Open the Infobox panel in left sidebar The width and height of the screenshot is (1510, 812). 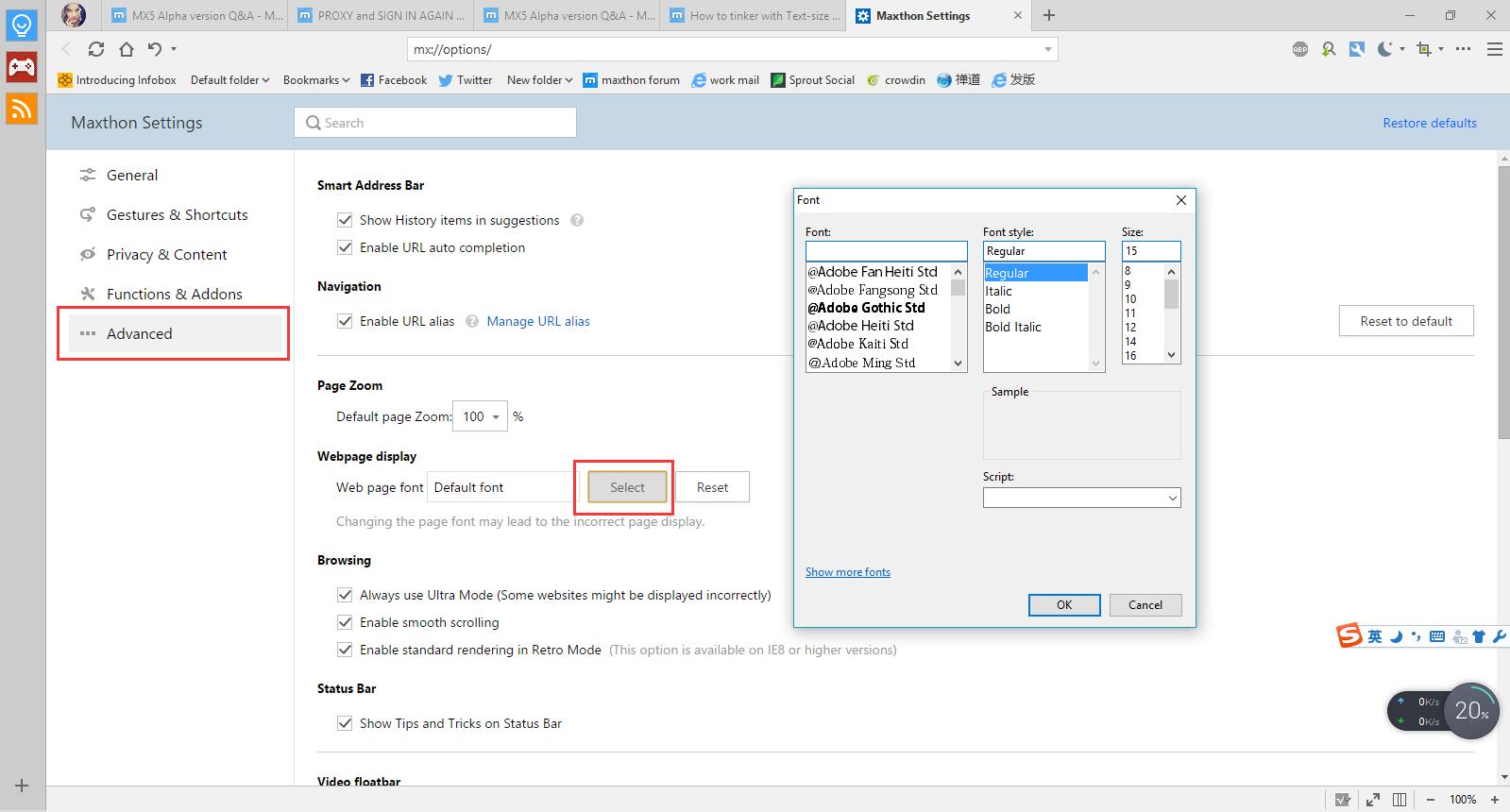point(22,25)
